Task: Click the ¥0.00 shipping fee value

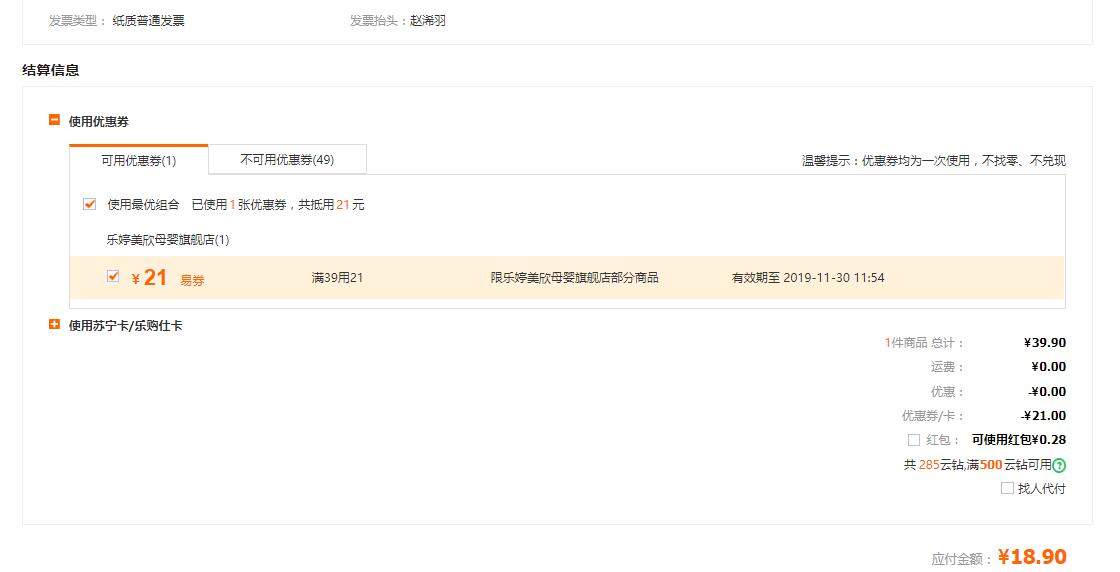Action: (x=1049, y=367)
